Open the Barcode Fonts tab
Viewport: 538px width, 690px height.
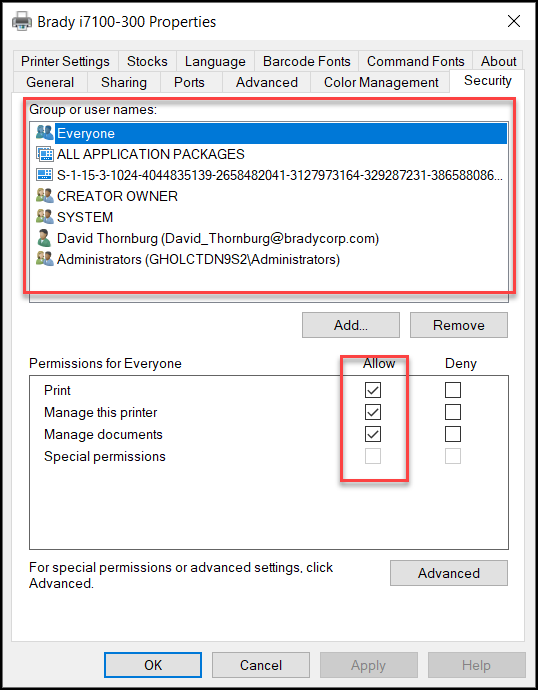tap(307, 61)
